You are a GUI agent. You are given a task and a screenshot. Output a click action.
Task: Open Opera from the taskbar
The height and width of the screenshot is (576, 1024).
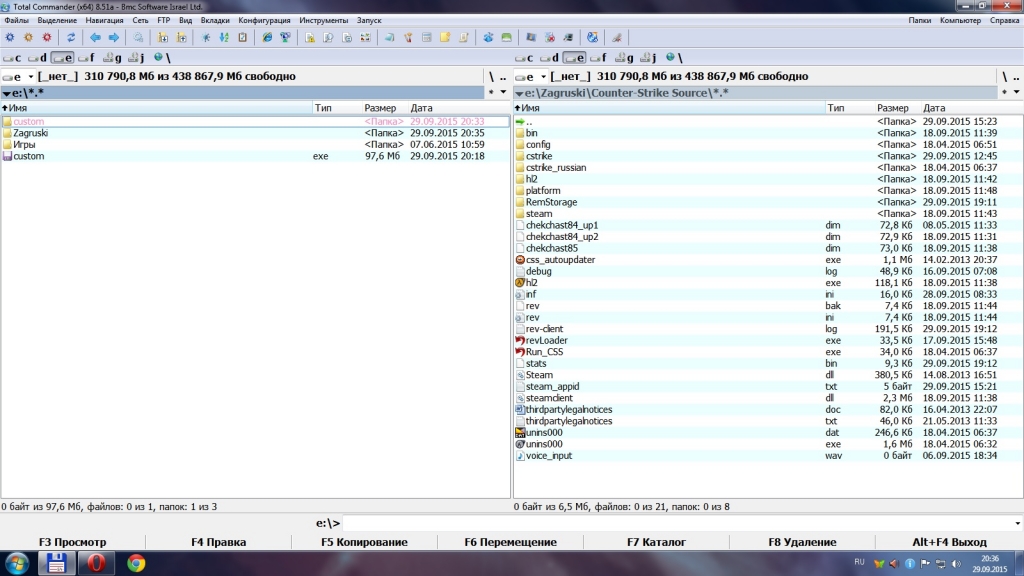pyautogui.click(x=96, y=563)
